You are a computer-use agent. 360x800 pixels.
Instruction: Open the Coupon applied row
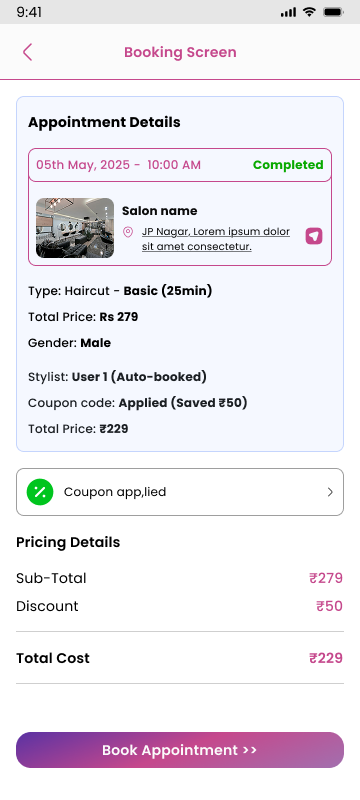[180, 492]
